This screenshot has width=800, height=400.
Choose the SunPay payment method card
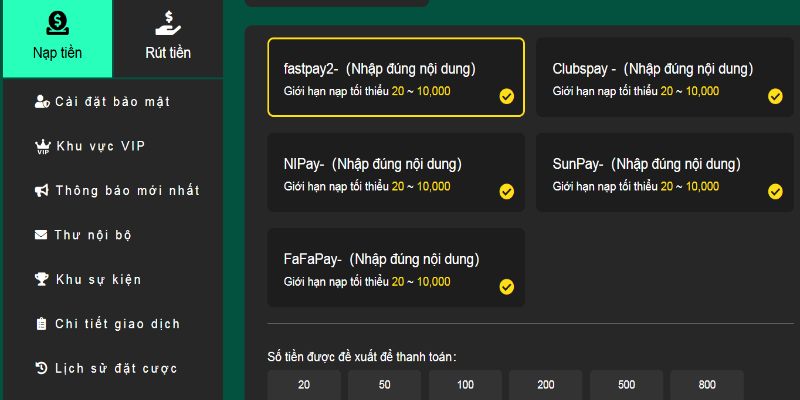click(x=665, y=172)
